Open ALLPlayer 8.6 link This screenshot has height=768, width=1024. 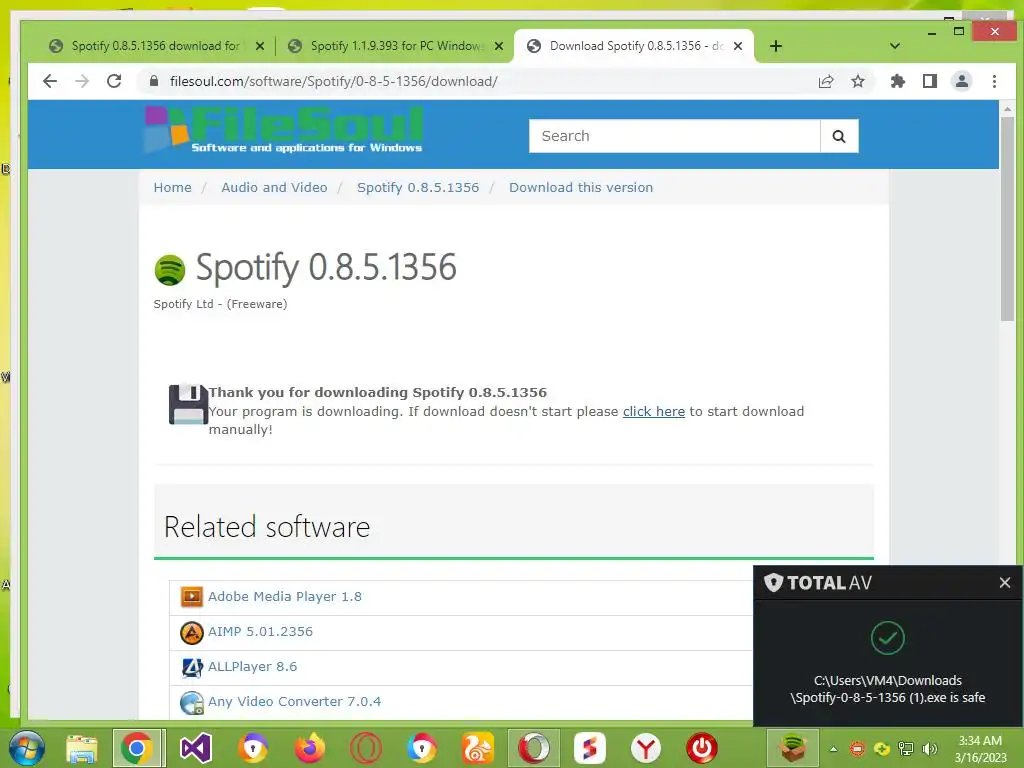[x=252, y=667]
